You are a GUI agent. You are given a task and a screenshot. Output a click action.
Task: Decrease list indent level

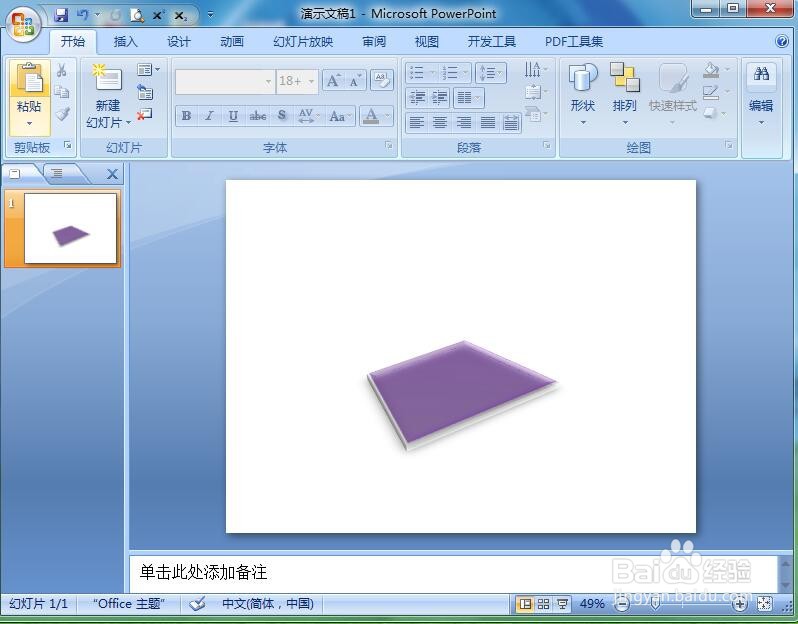coord(417,97)
